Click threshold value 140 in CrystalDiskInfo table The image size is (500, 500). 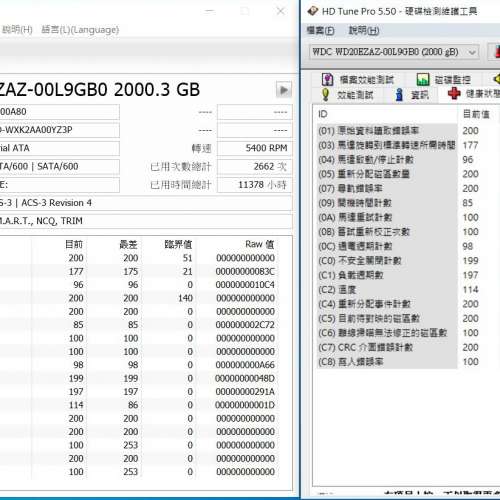pyautogui.click(x=185, y=298)
